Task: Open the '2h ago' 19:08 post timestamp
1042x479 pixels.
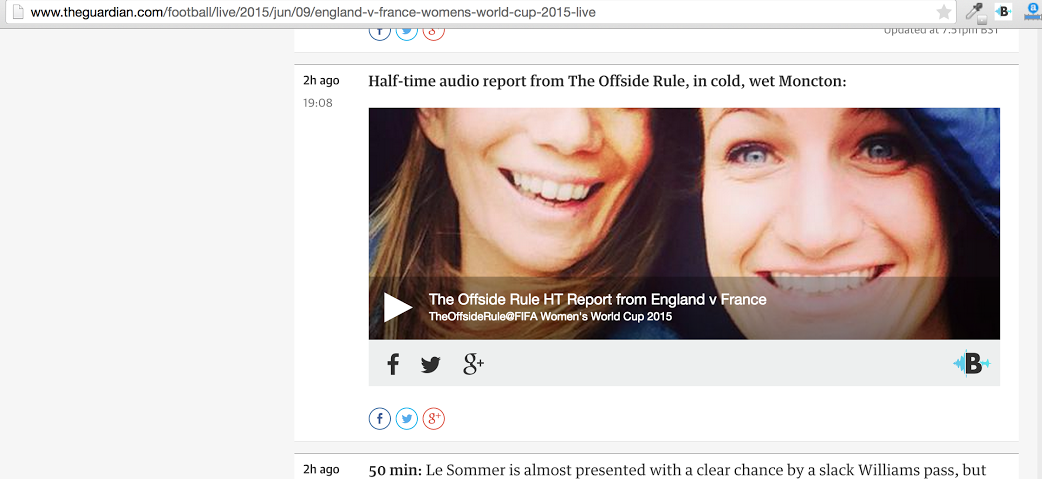Action: coord(320,81)
